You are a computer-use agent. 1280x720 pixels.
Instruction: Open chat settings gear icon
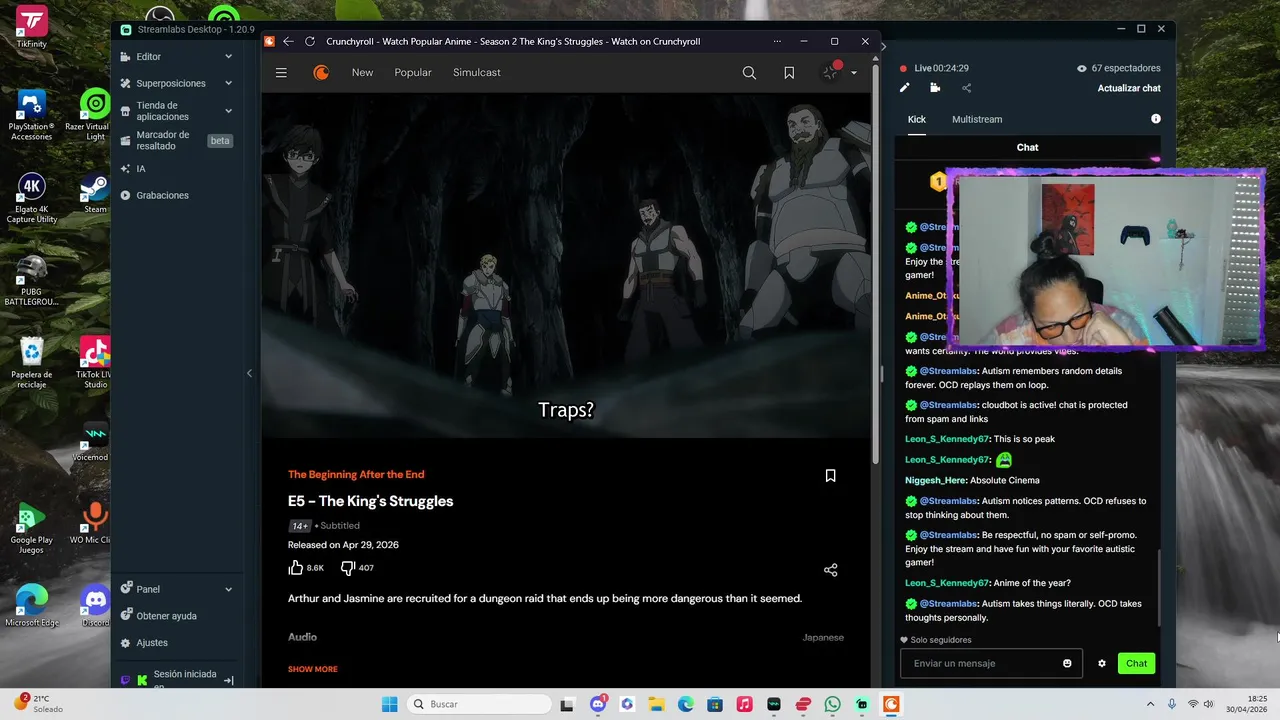[1102, 663]
